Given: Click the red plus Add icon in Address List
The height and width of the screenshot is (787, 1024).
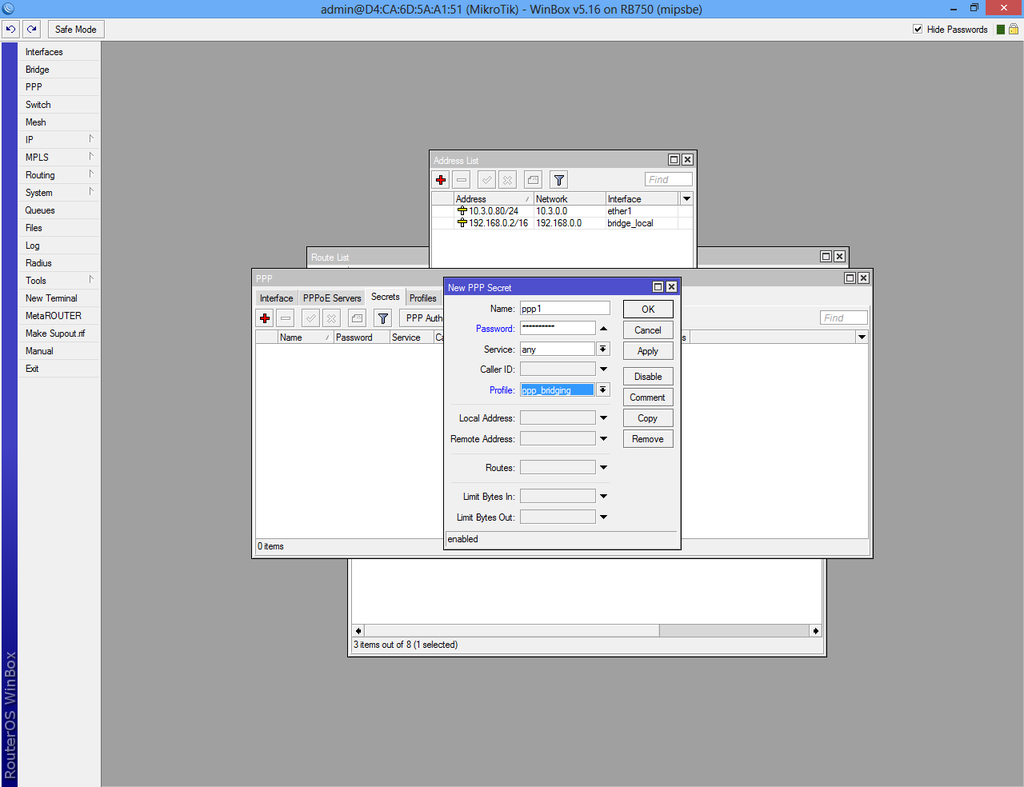Looking at the screenshot, I should [x=441, y=180].
